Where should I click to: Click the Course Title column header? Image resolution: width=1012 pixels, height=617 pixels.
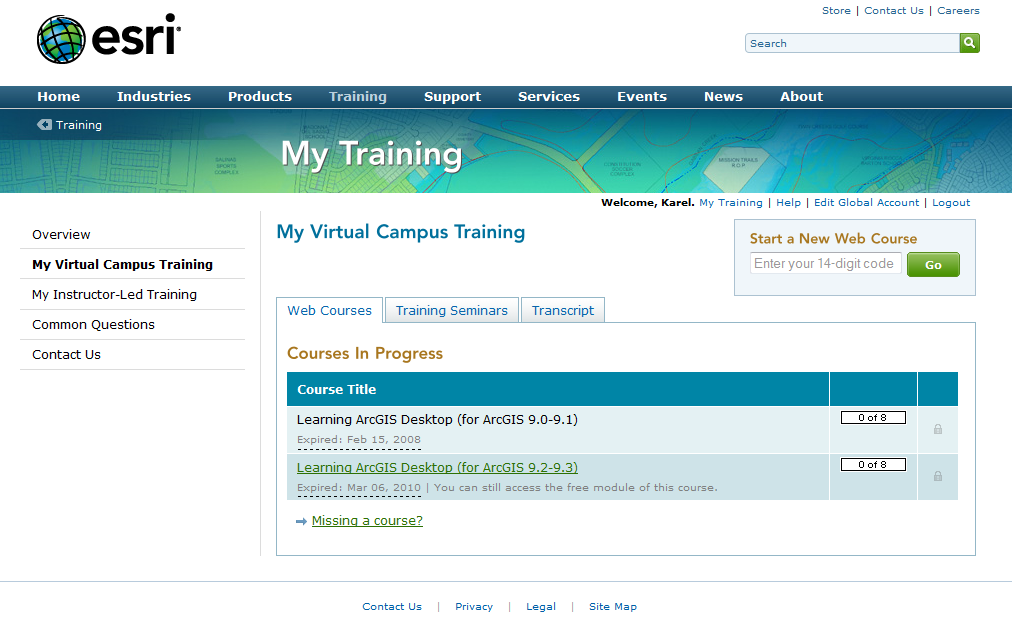[x=336, y=389]
